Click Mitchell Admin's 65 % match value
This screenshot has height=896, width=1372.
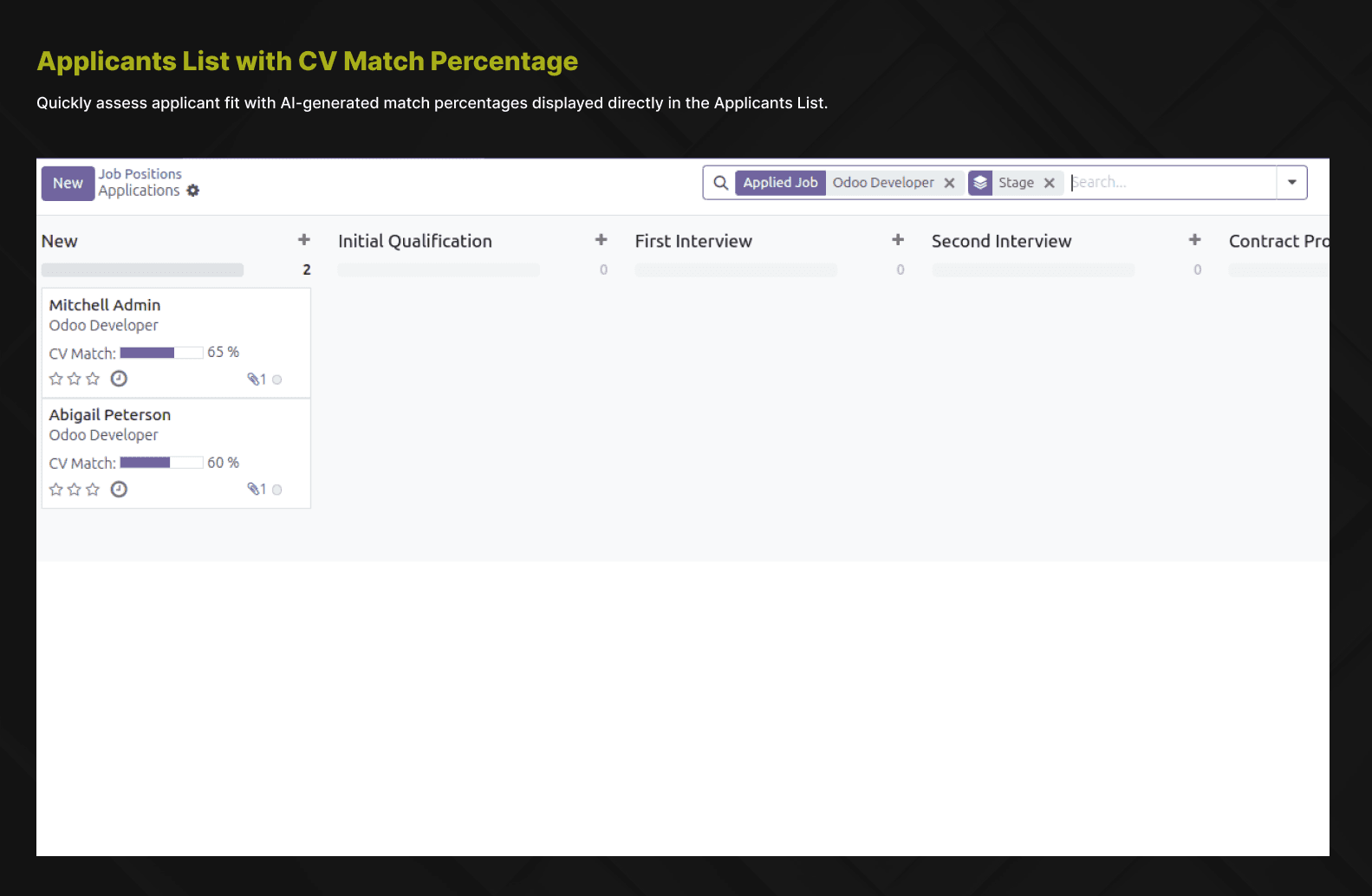[223, 352]
